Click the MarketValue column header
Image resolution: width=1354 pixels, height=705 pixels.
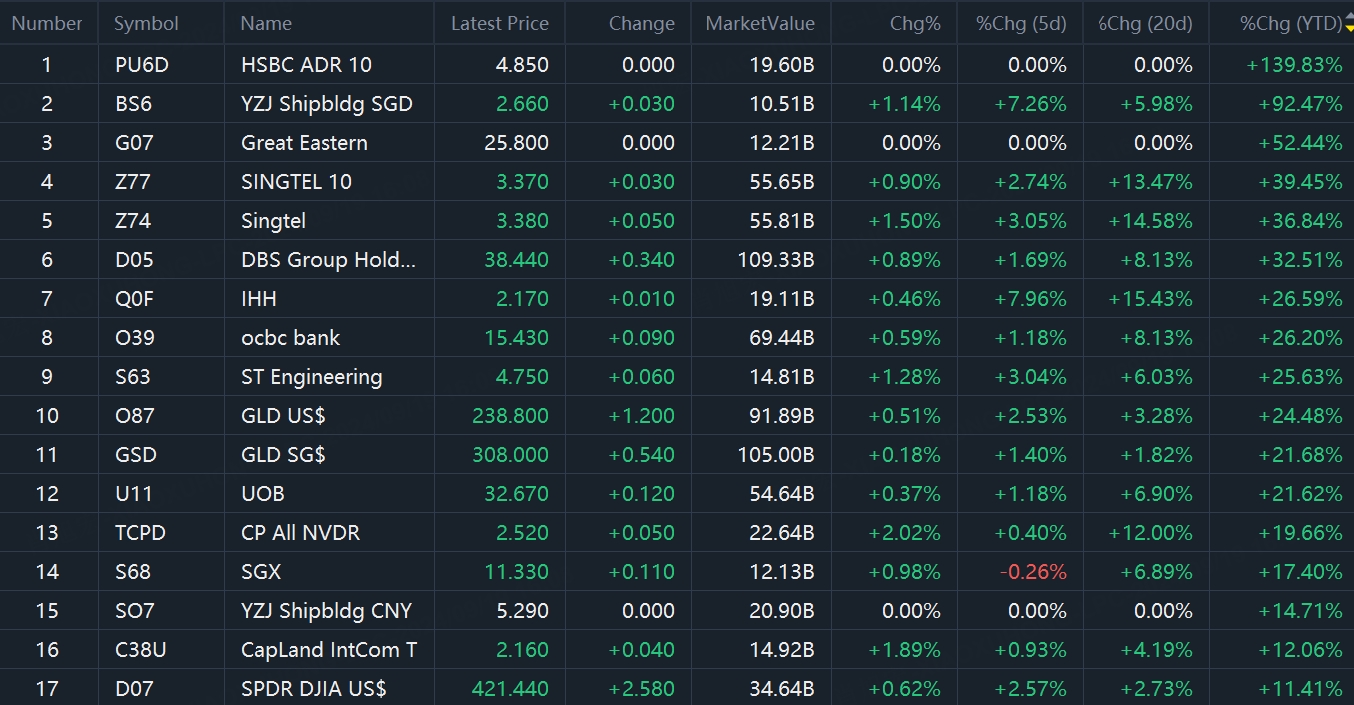point(760,23)
